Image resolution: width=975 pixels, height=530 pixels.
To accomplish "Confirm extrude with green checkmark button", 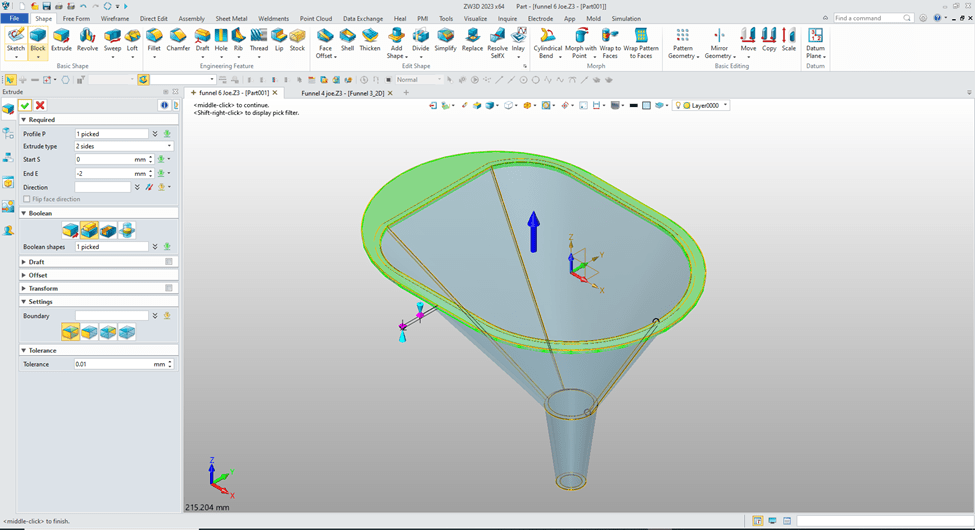I will 25,105.
